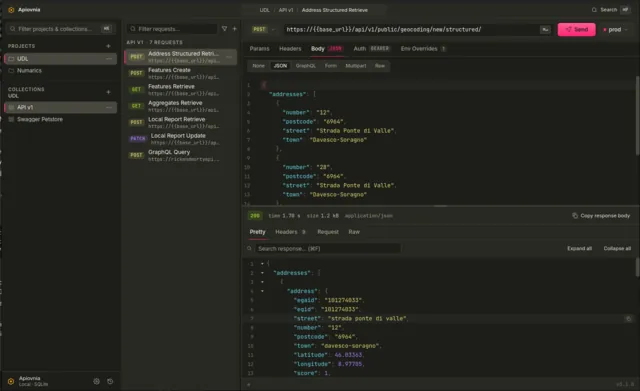
Task: Click the search icon in response search field
Action: point(249,249)
